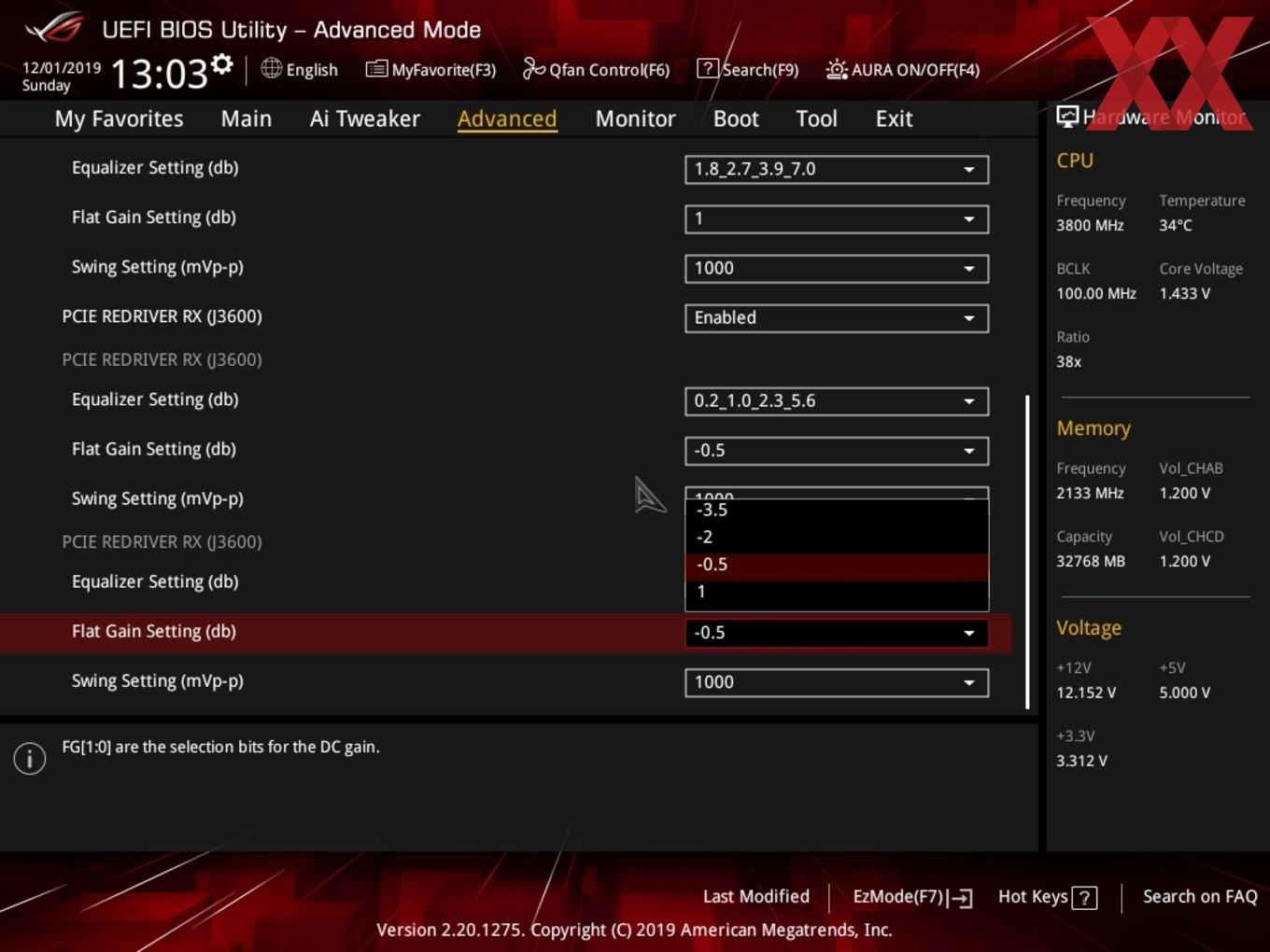Viewport: 1270px width, 952px height.
Task: Click Last Modified
Action: pyautogui.click(x=755, y=897)
